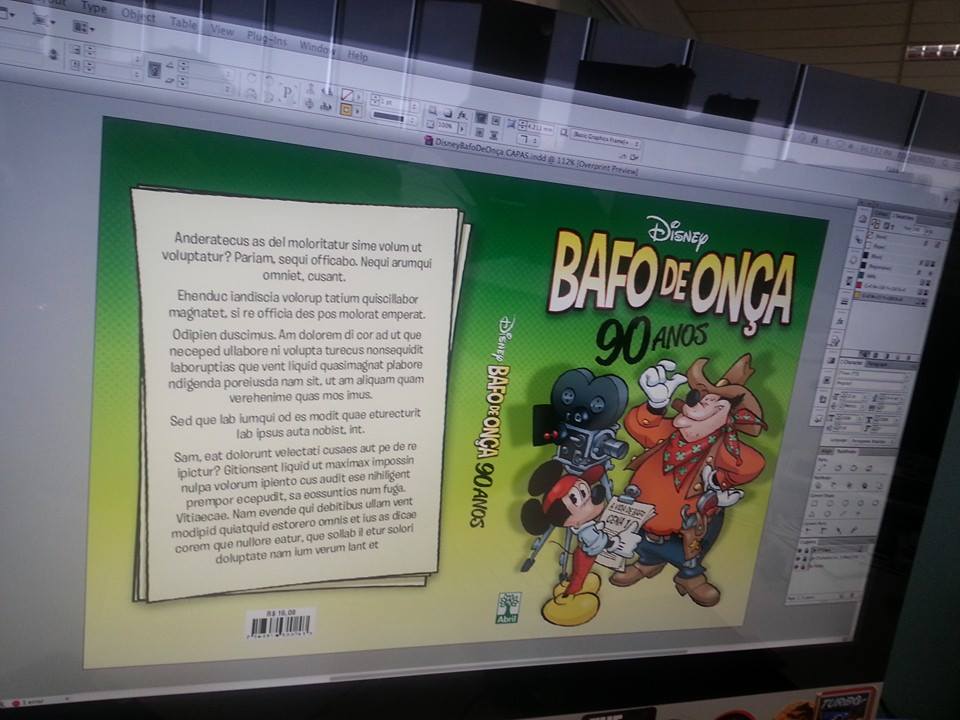Screen dimensions: 960x720
Task: Select the No Text Wrap icon
Action: 481,117
